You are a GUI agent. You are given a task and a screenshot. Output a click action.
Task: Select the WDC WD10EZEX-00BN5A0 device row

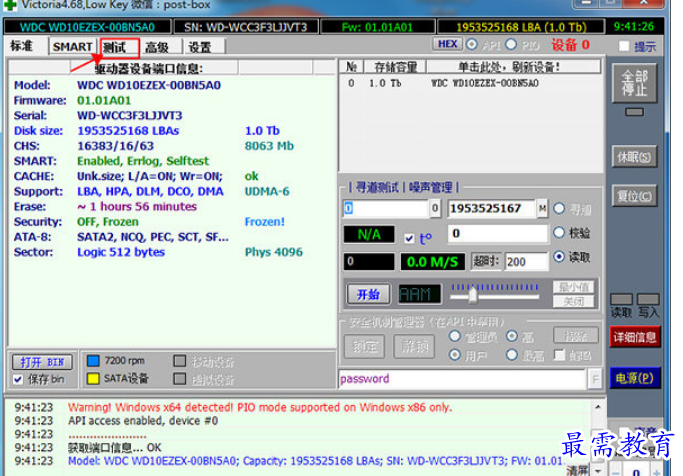[470, 83]
